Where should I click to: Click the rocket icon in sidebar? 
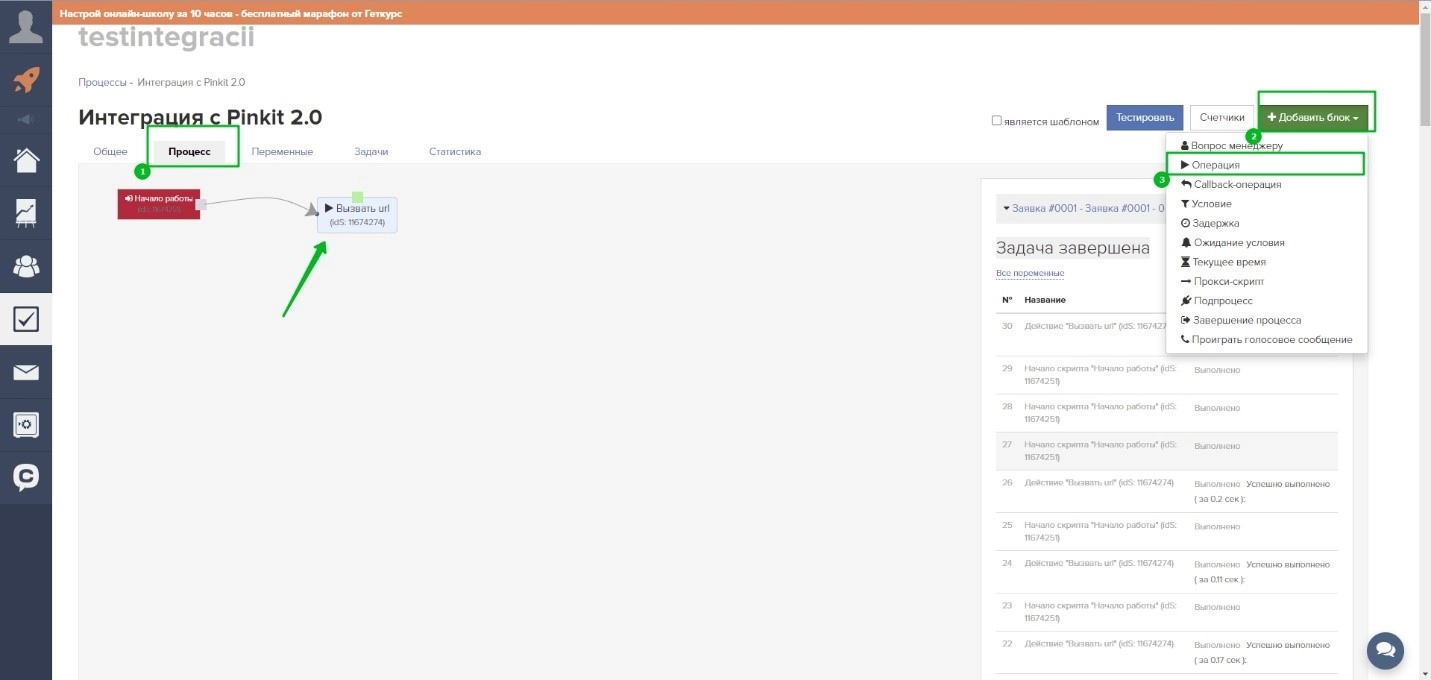[x=26, y=80]
